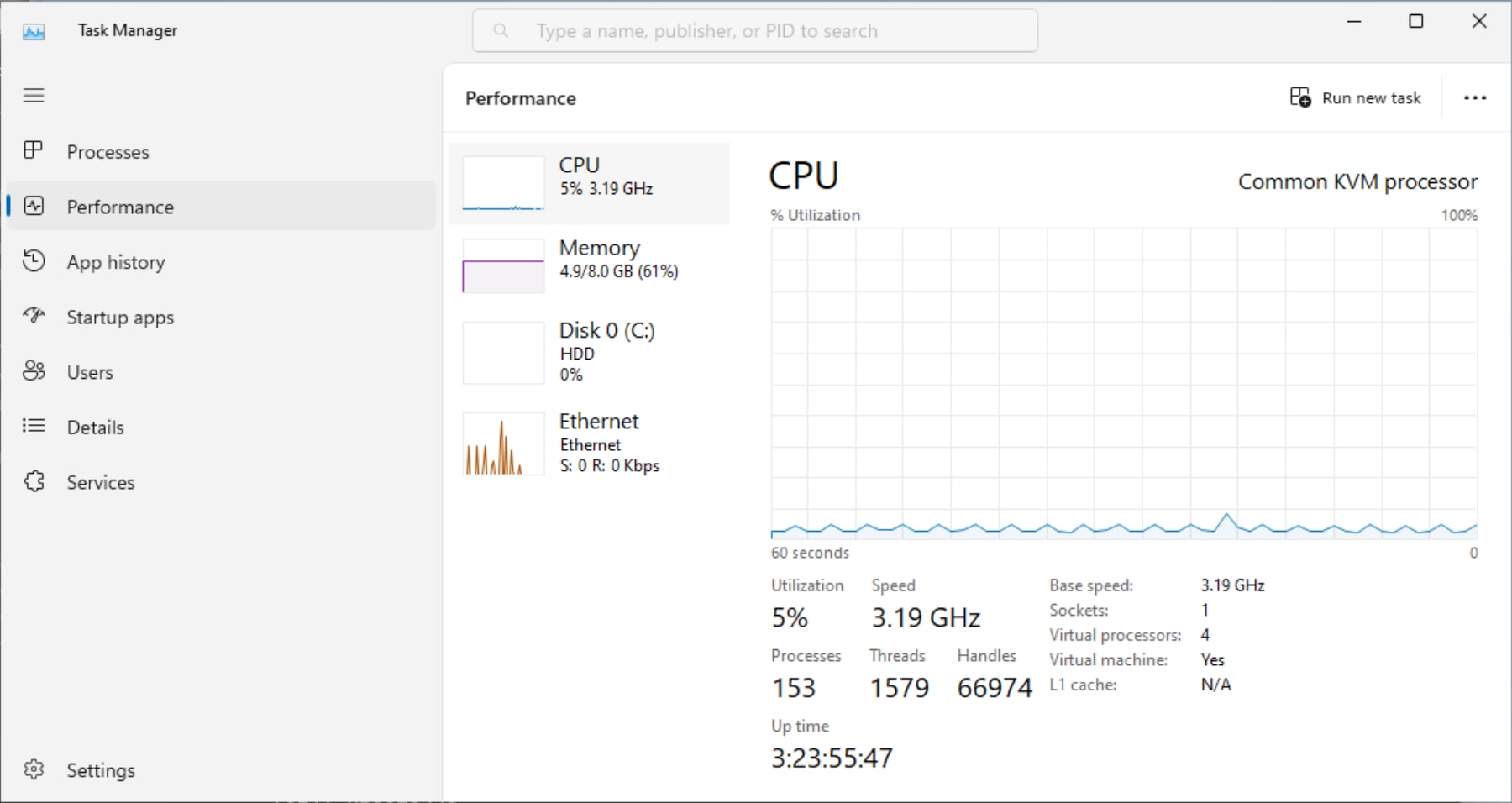Select the App history sidebar entry
1512x803 pixels.
click(x=115, y=261)
